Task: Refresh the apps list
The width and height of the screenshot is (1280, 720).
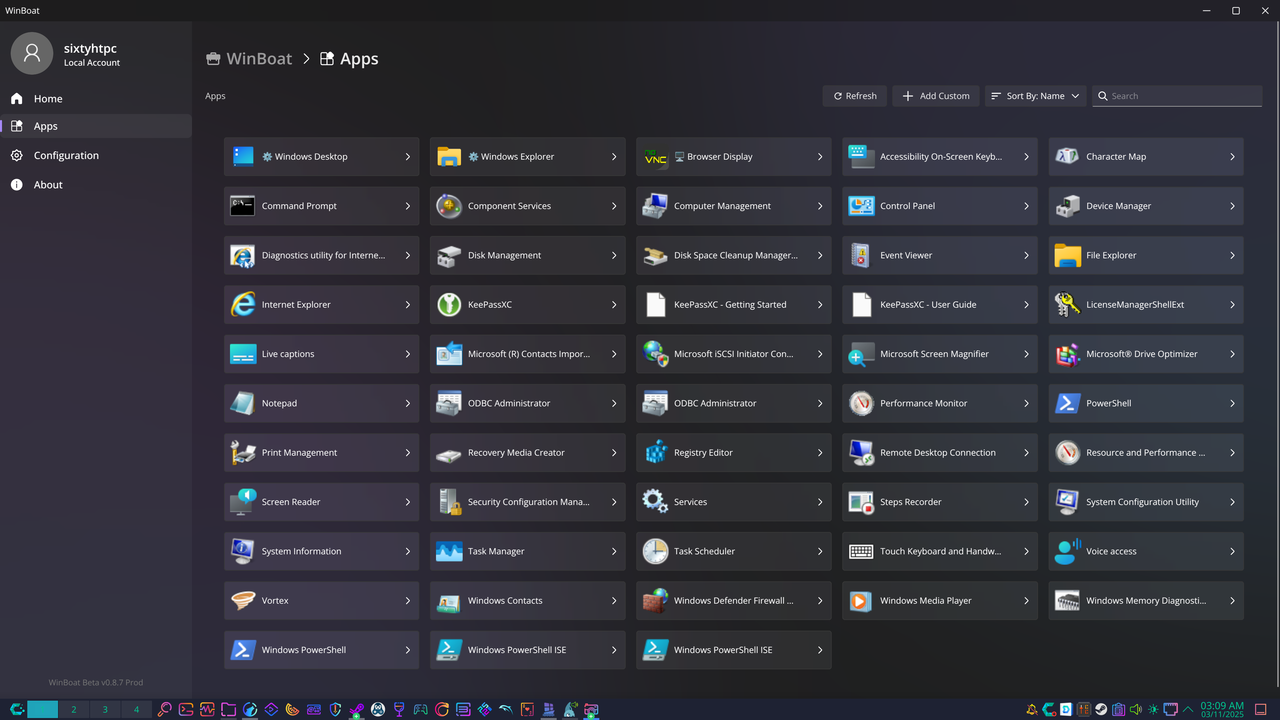Action: coord(854,95)
